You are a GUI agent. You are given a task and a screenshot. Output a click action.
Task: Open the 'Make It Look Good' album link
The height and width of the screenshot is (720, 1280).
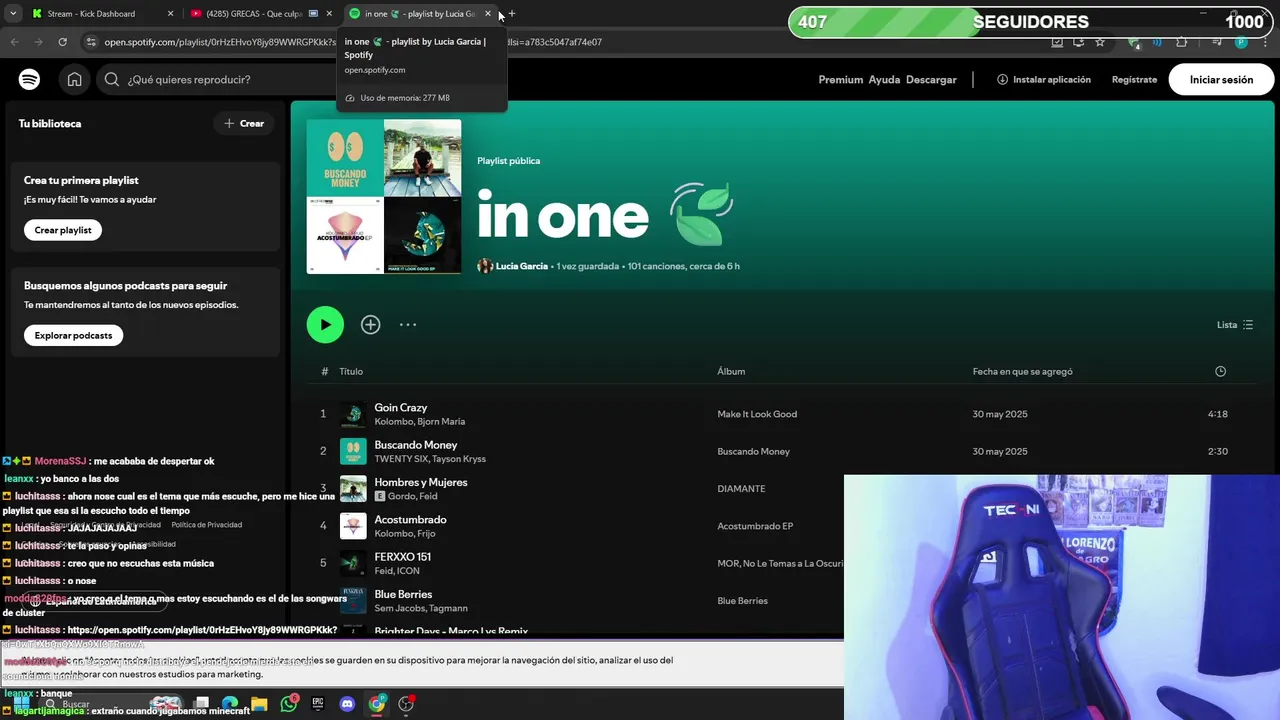[757, 414]
